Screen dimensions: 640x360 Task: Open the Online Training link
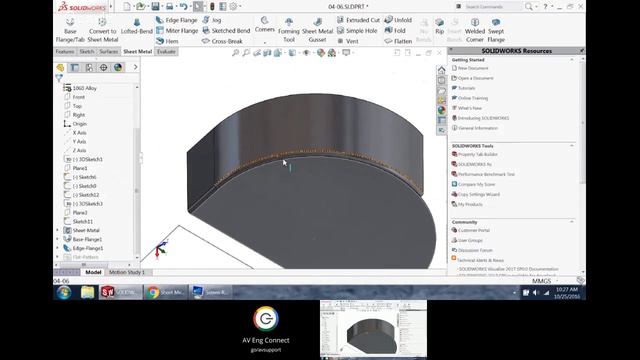click(x=473, y=98)
